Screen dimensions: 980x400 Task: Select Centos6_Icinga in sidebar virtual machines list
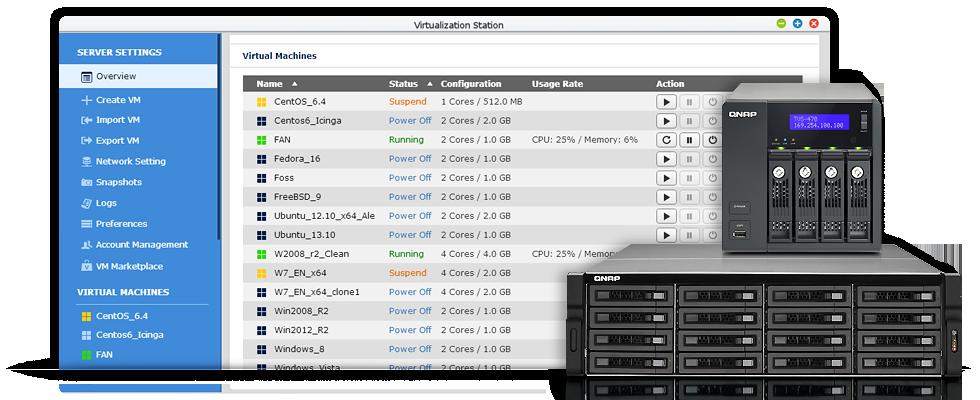[129, 335]
